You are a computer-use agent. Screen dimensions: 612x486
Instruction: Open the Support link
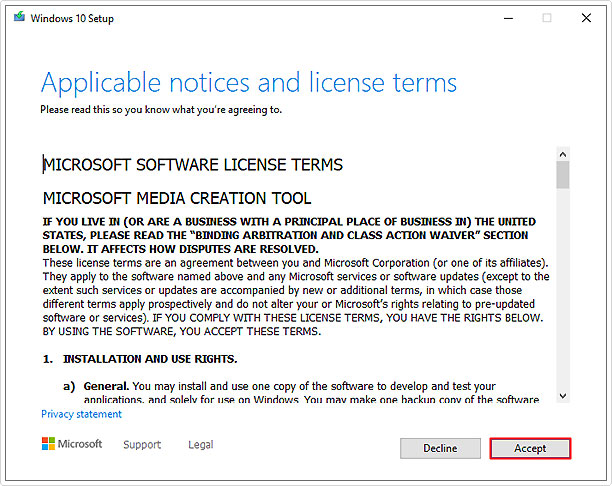point(142,445)
